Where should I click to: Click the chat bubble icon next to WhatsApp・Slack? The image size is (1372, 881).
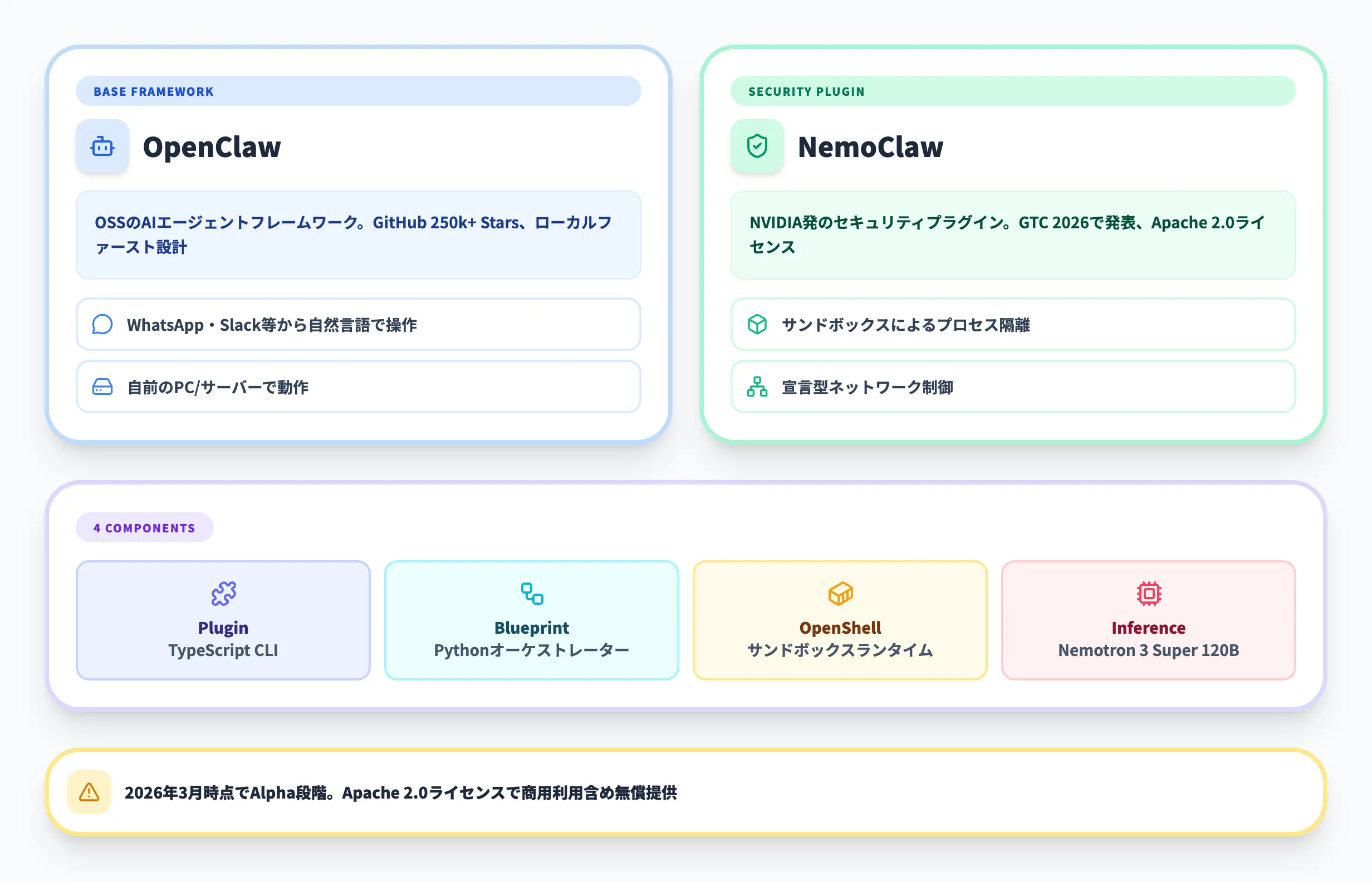103,324
